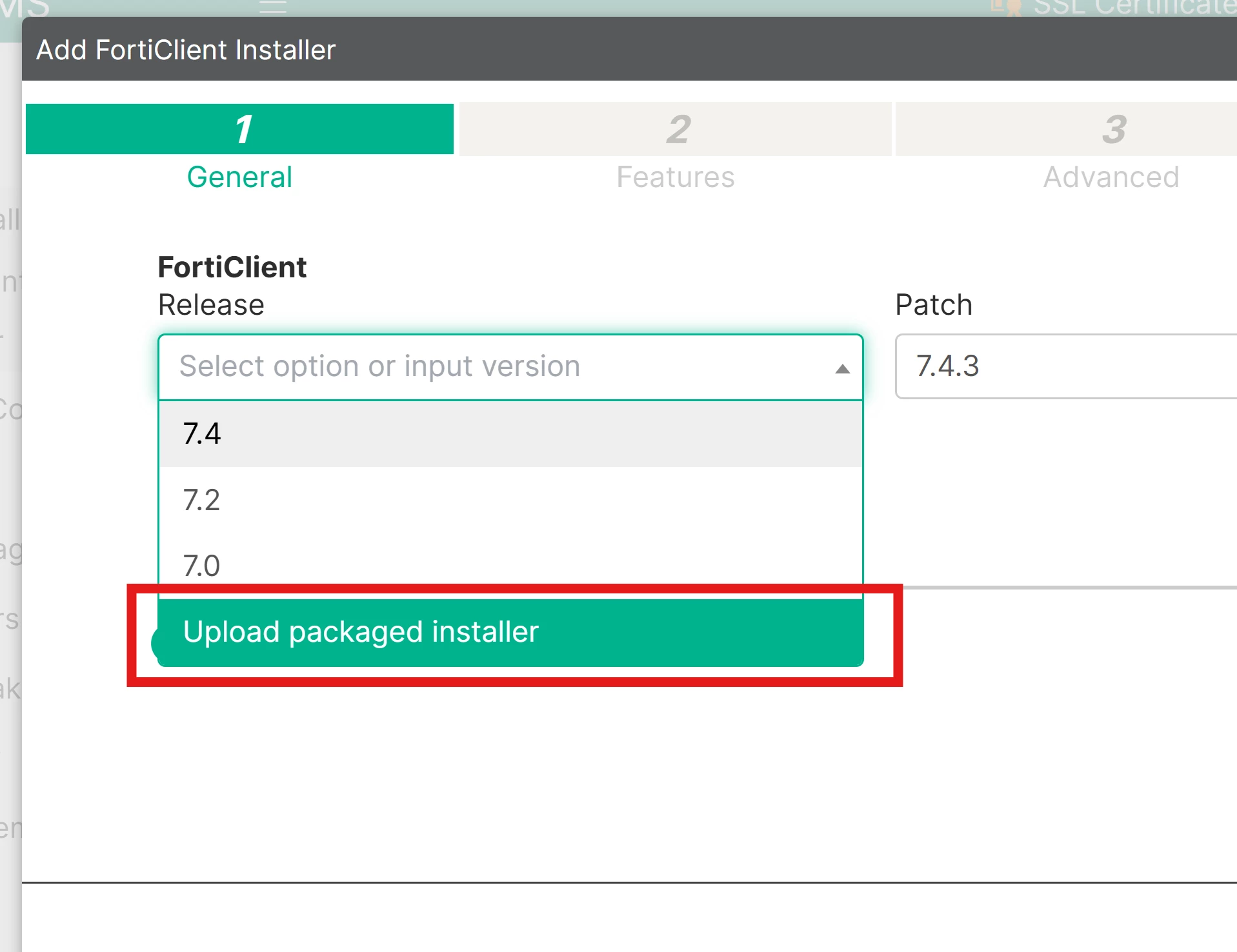Go to wizard step 1 General
This screenshot has height=952, width=1237.
coord(239,129)
